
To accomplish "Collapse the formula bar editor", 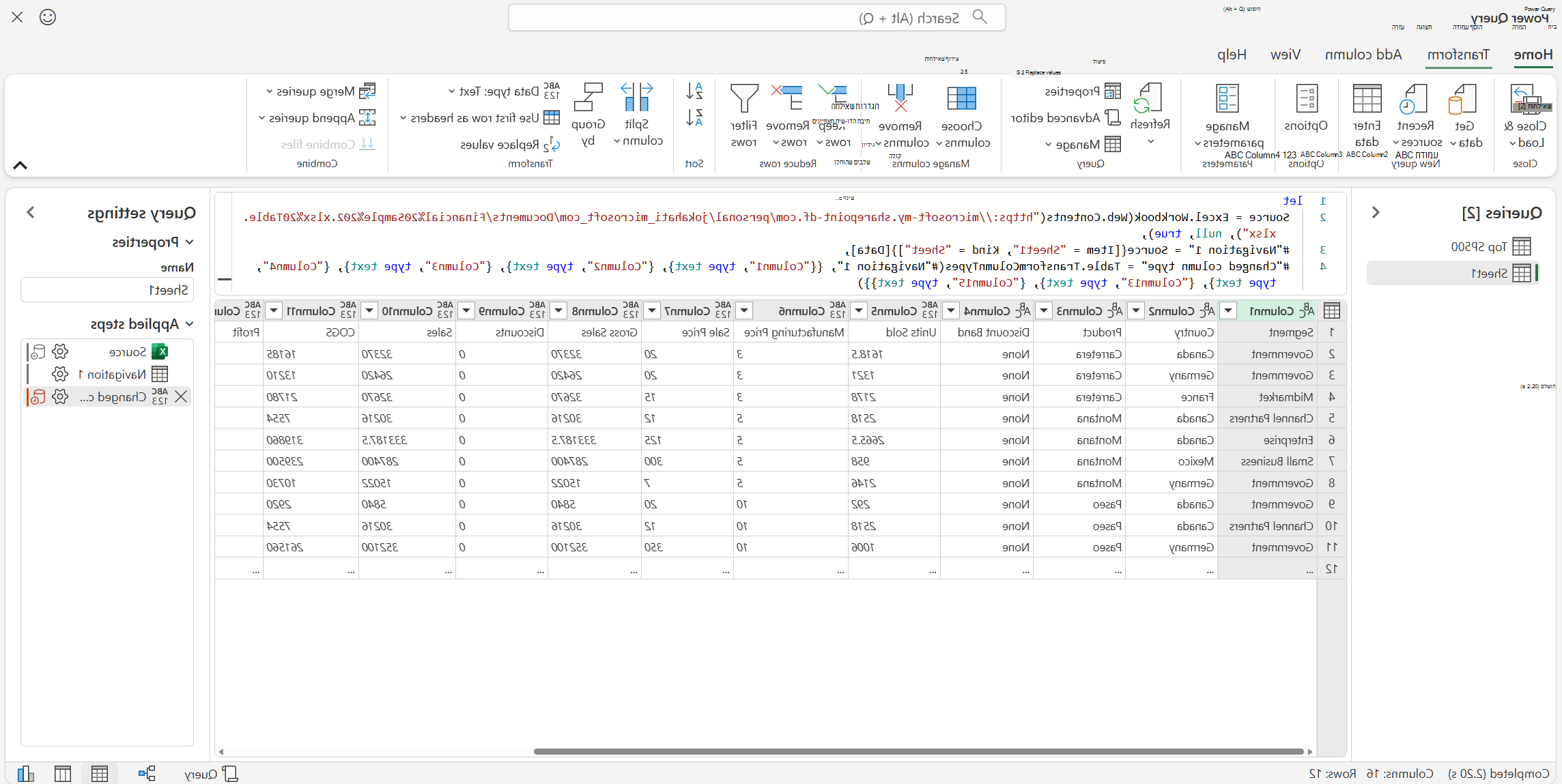I will pos(225,279).
